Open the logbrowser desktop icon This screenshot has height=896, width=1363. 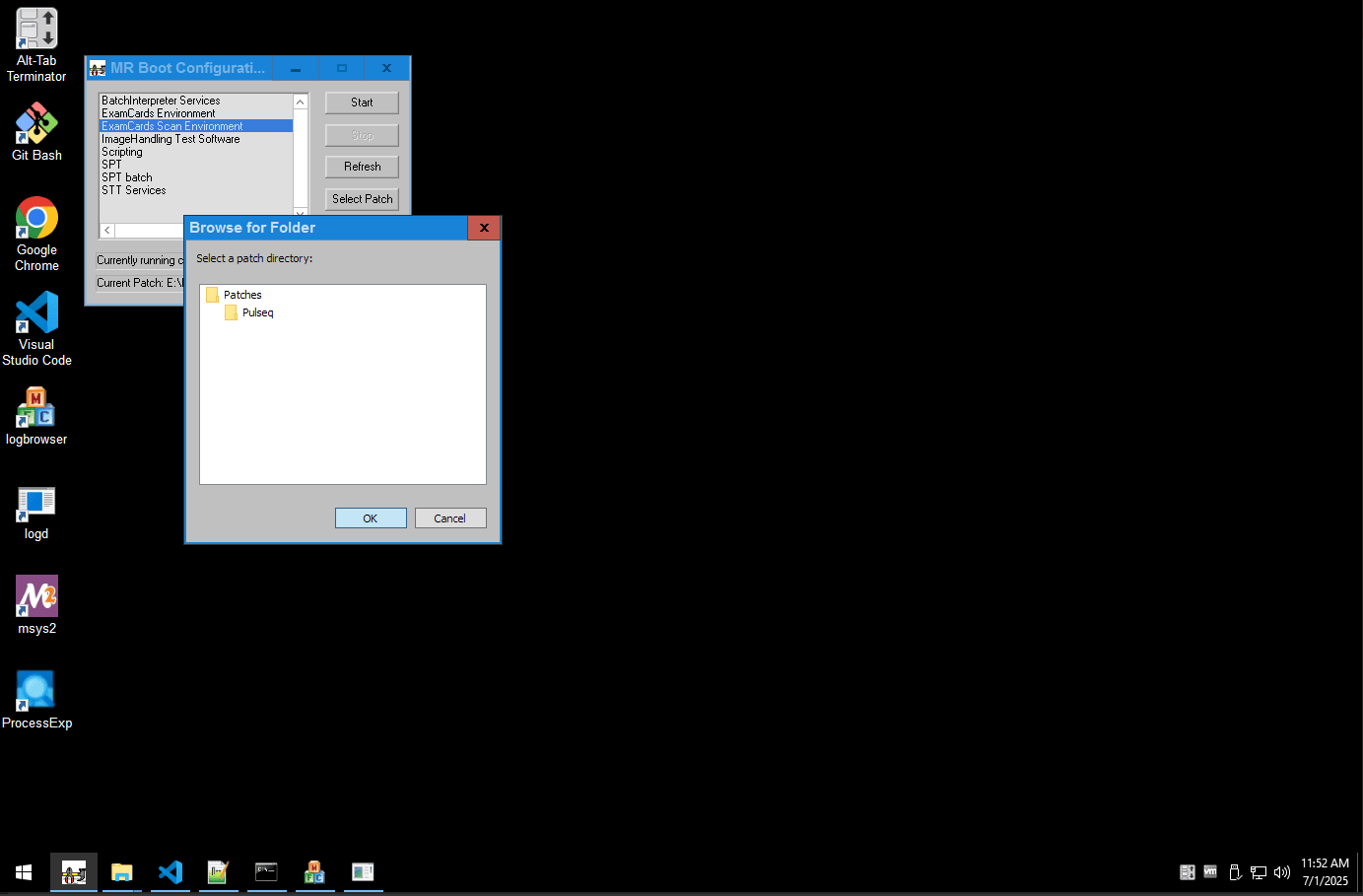point(36,416)
